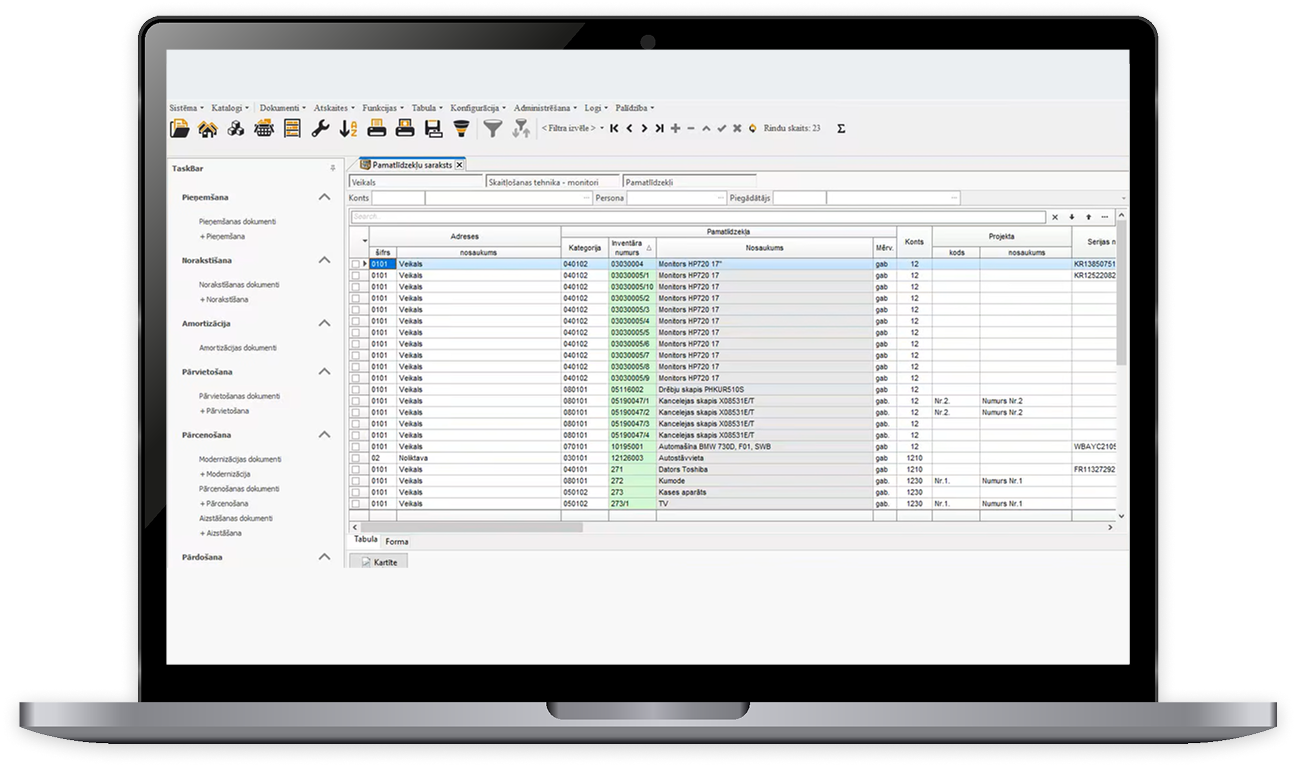
Task: Click the A-Z sort icon
Action: point(348,128)
